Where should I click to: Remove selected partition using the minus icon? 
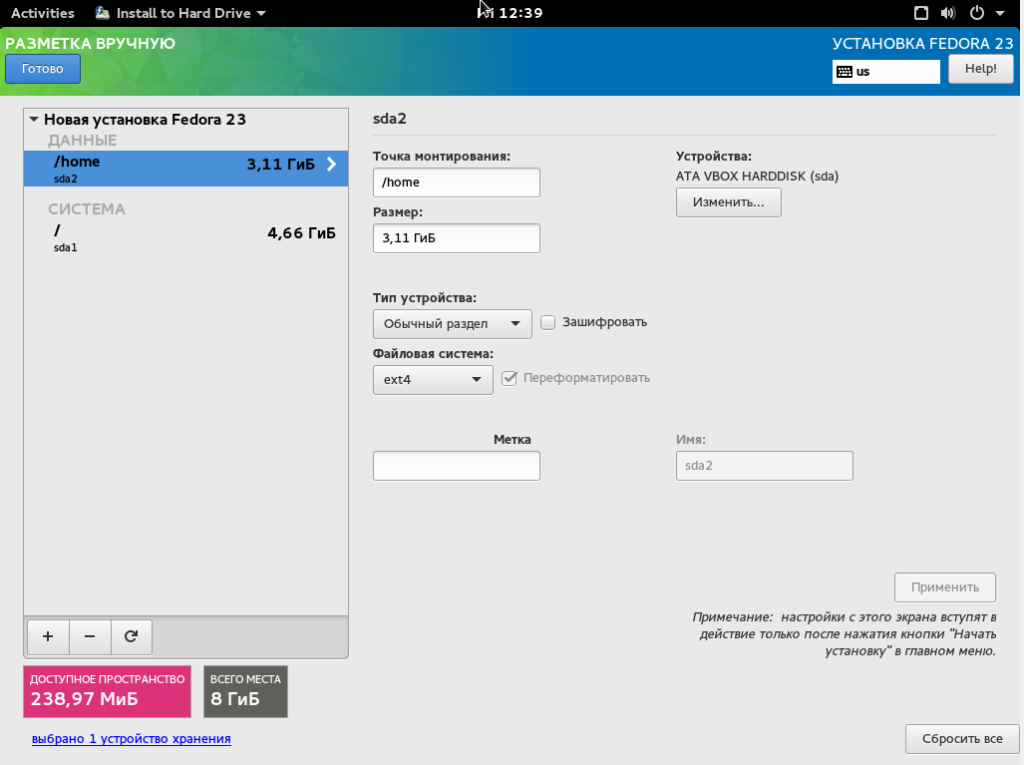coord(89,637)
